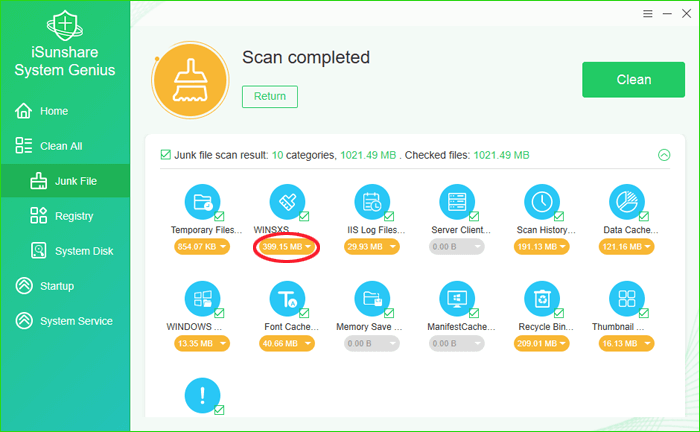Image resolution: width=700 pixels, height=432 pixels.
Task: Expand the 40.66 MB Font Cache dropdown
Action: coord(287,344)
